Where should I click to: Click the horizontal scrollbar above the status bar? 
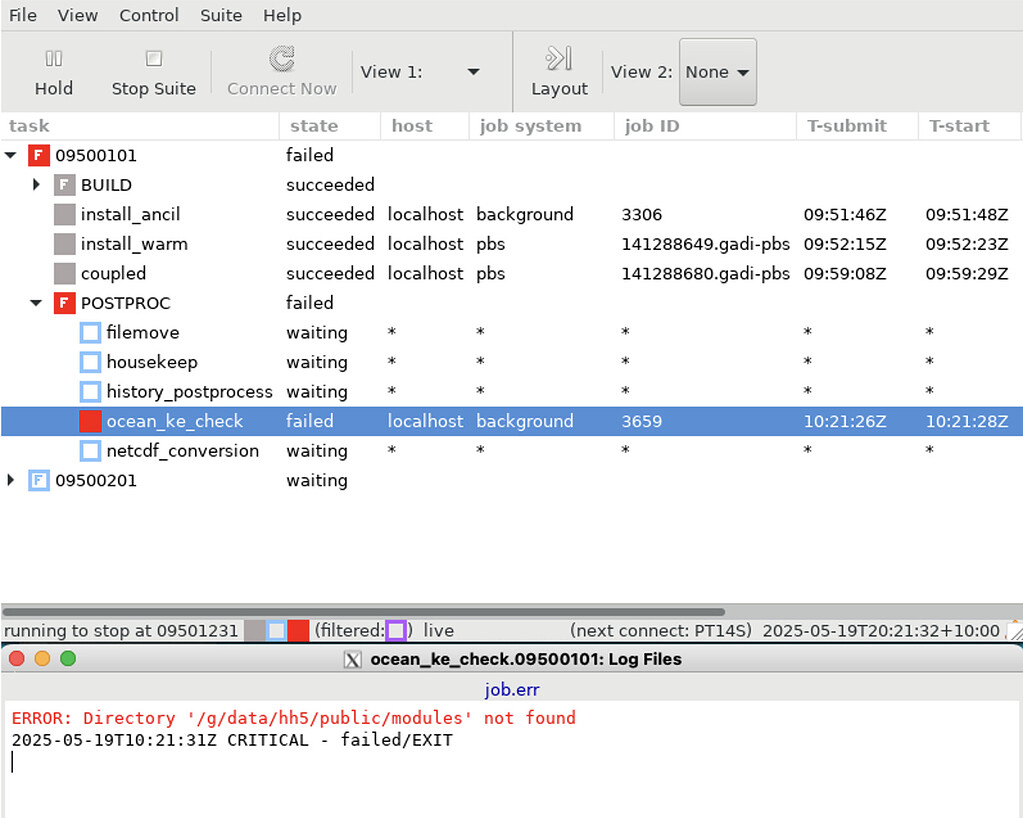pos(360,612)
